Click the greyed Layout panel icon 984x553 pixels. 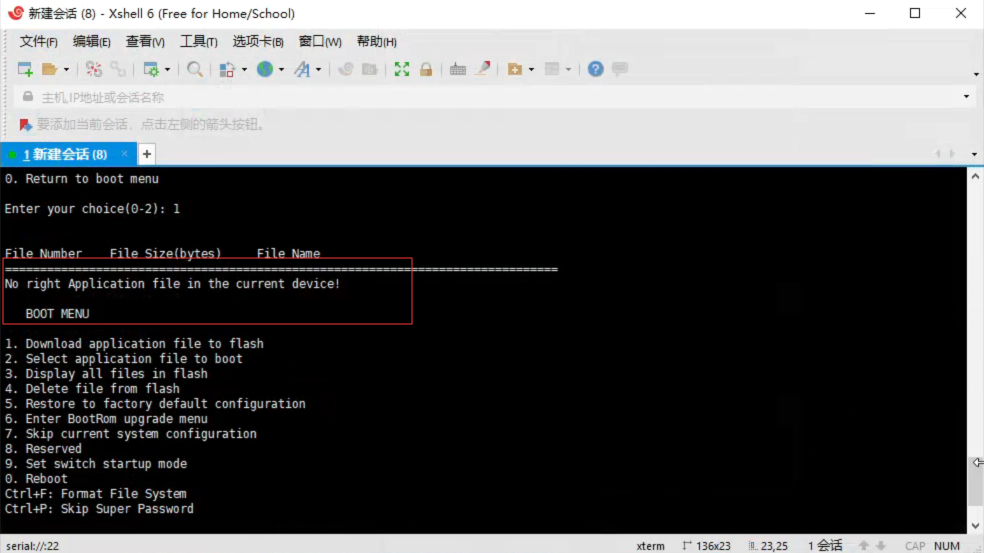pyautogui.click(x=552, y=69)
